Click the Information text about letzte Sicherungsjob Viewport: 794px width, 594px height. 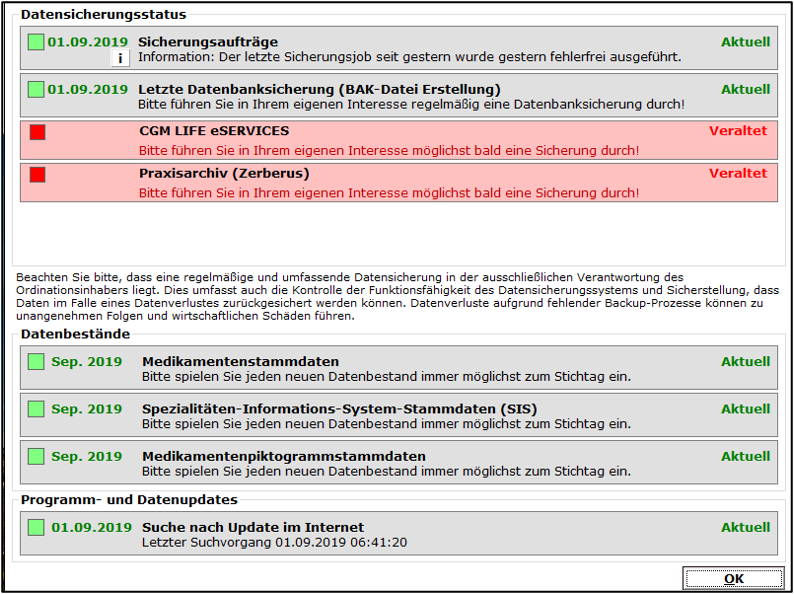410,57
